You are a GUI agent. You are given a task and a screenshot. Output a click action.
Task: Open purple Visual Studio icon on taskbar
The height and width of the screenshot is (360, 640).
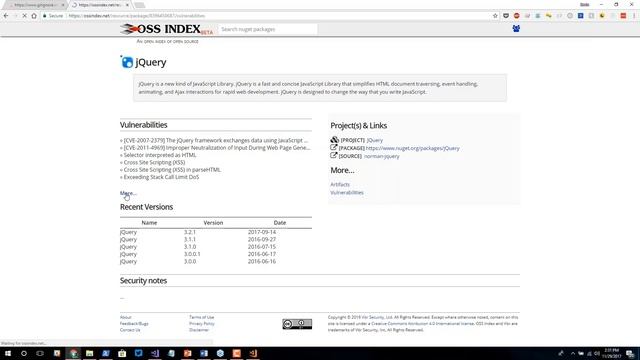pos(155,353)
